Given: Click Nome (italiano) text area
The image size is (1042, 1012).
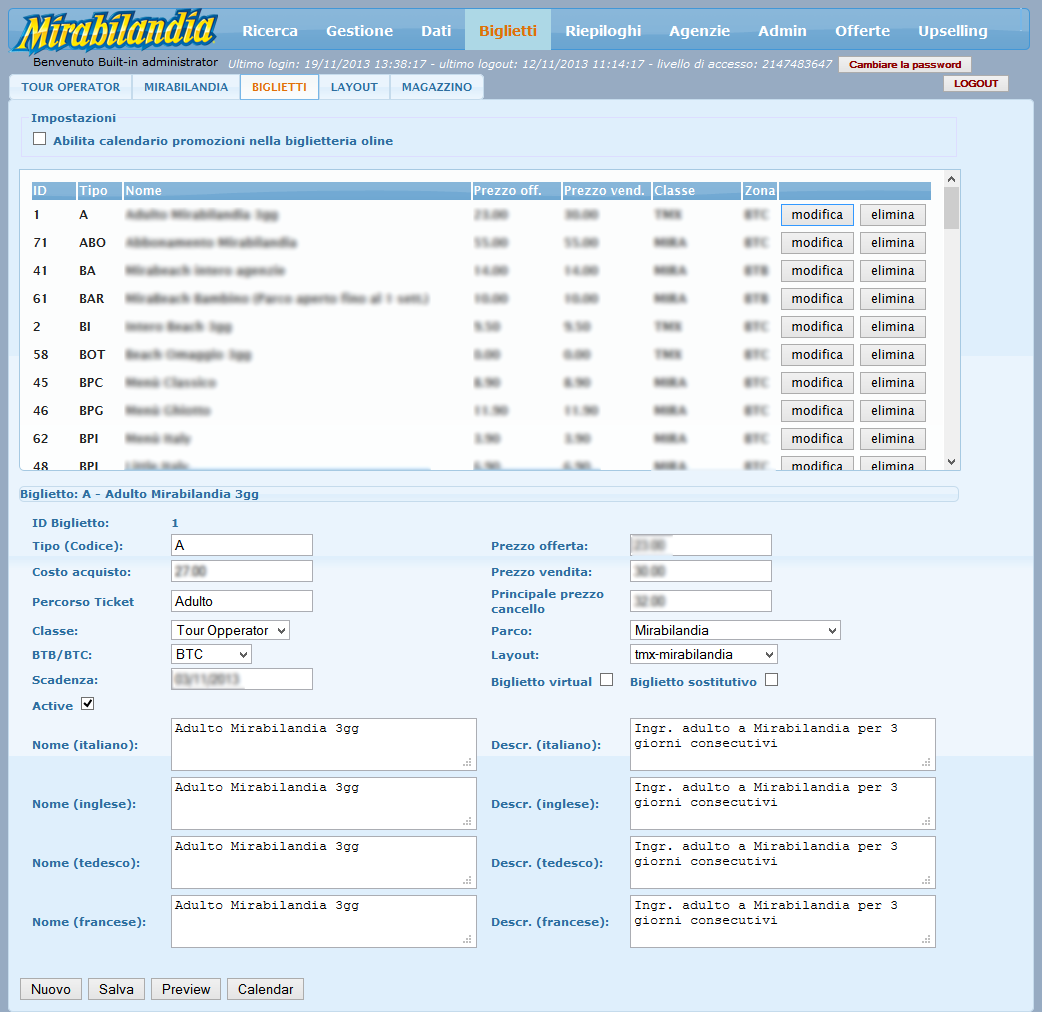Looking at the screenshot, I should 324,744.
